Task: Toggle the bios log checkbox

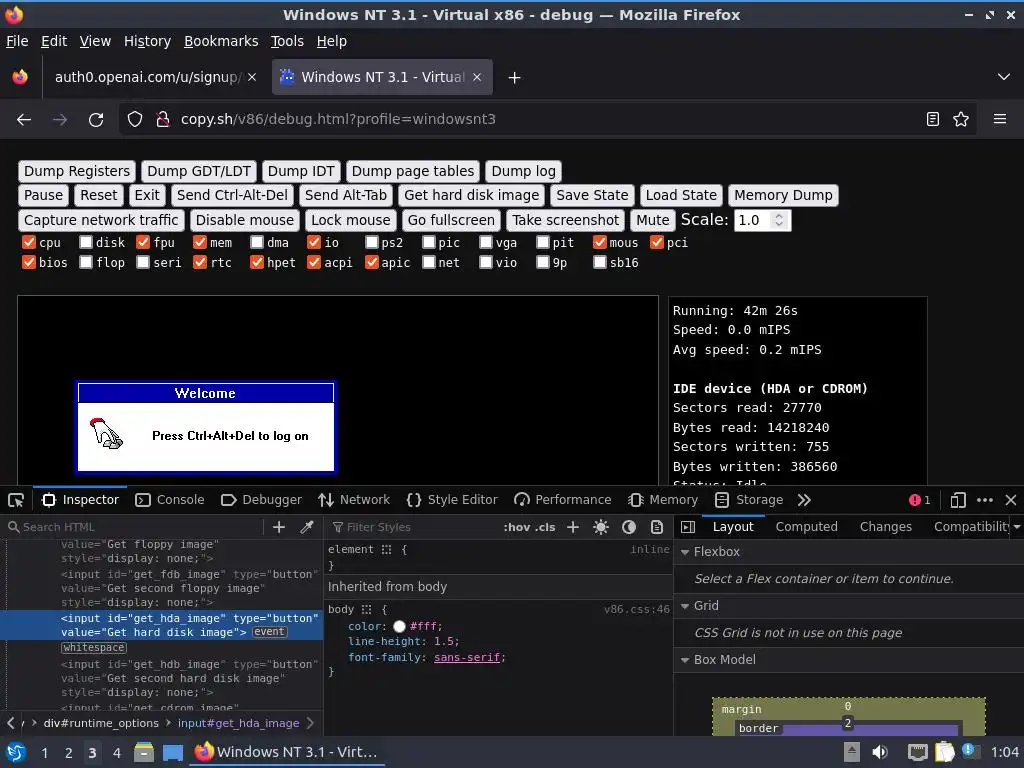Action: coord(29,263)
